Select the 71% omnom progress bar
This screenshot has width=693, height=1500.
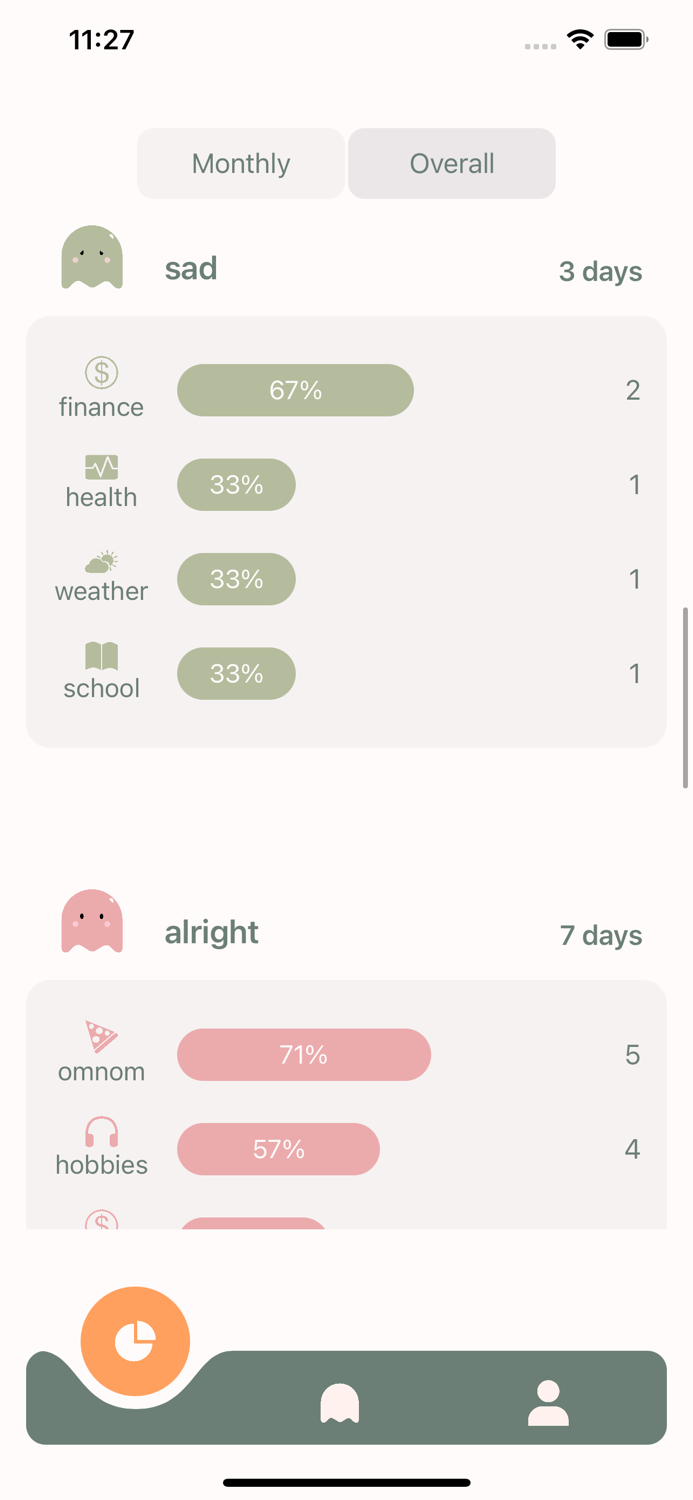303,1054
